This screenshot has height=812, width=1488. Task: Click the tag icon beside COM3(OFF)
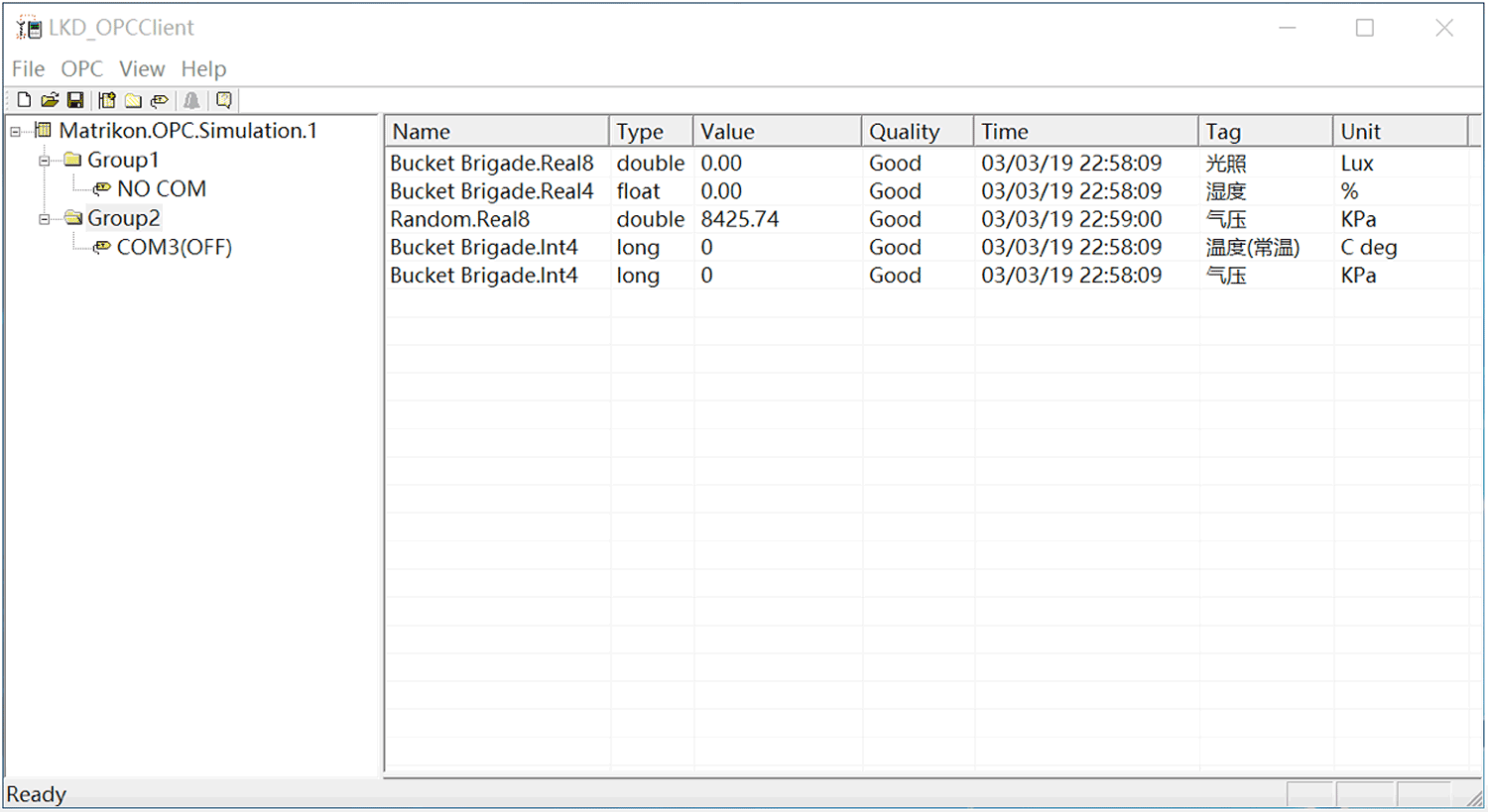[x=101, y=247]
